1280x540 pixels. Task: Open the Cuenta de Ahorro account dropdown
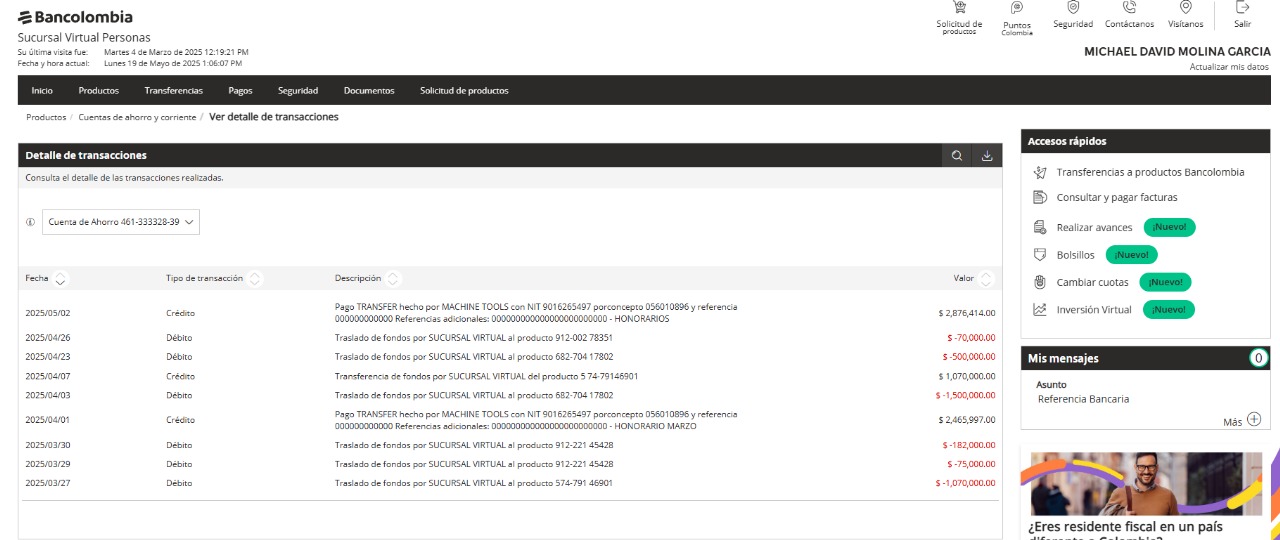coord(121,221)
